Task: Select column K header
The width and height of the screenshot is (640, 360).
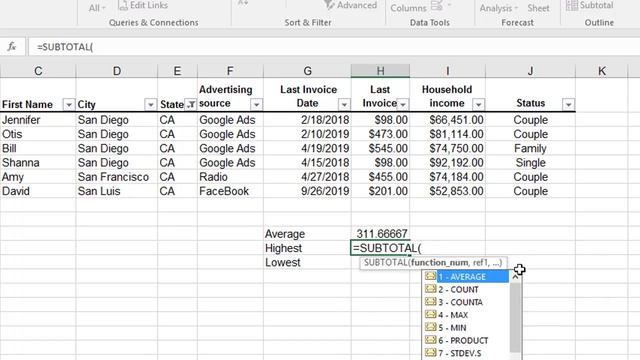Action: 602,71
